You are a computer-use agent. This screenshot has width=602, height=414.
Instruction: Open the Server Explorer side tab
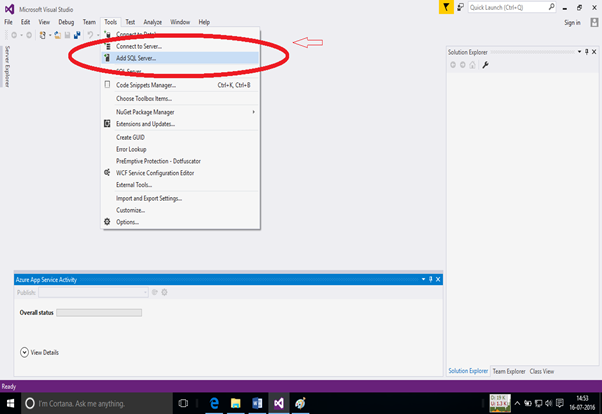point(7,66)
